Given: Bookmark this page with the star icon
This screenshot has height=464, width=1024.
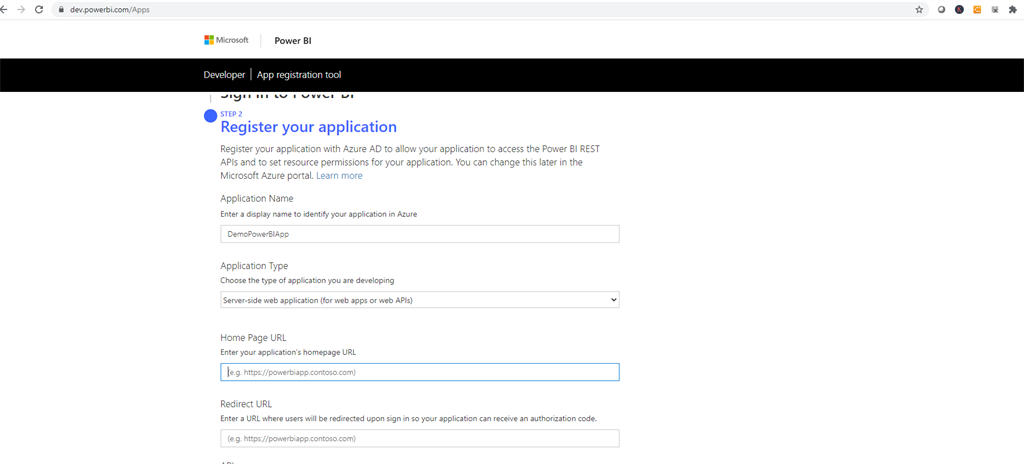Looking at the screenshot, I should point(919,9).
